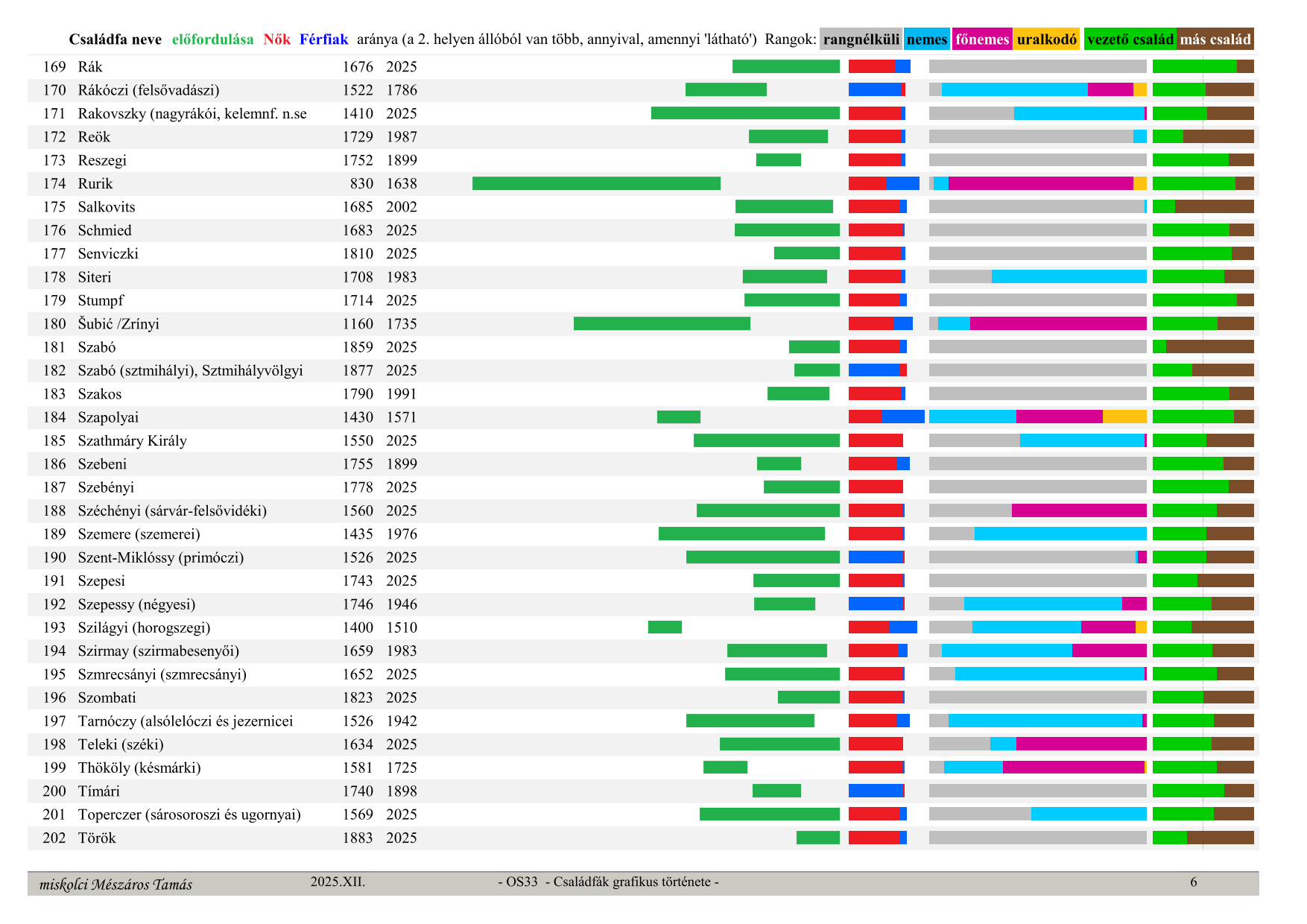
Task: Click the page number 6 in footer
Action: [1193, 882]
